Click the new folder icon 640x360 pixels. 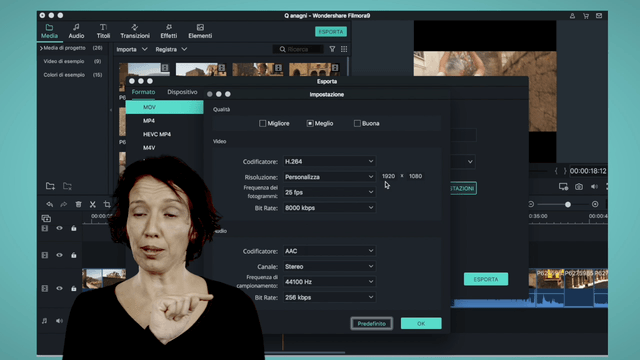pos(50,186)
